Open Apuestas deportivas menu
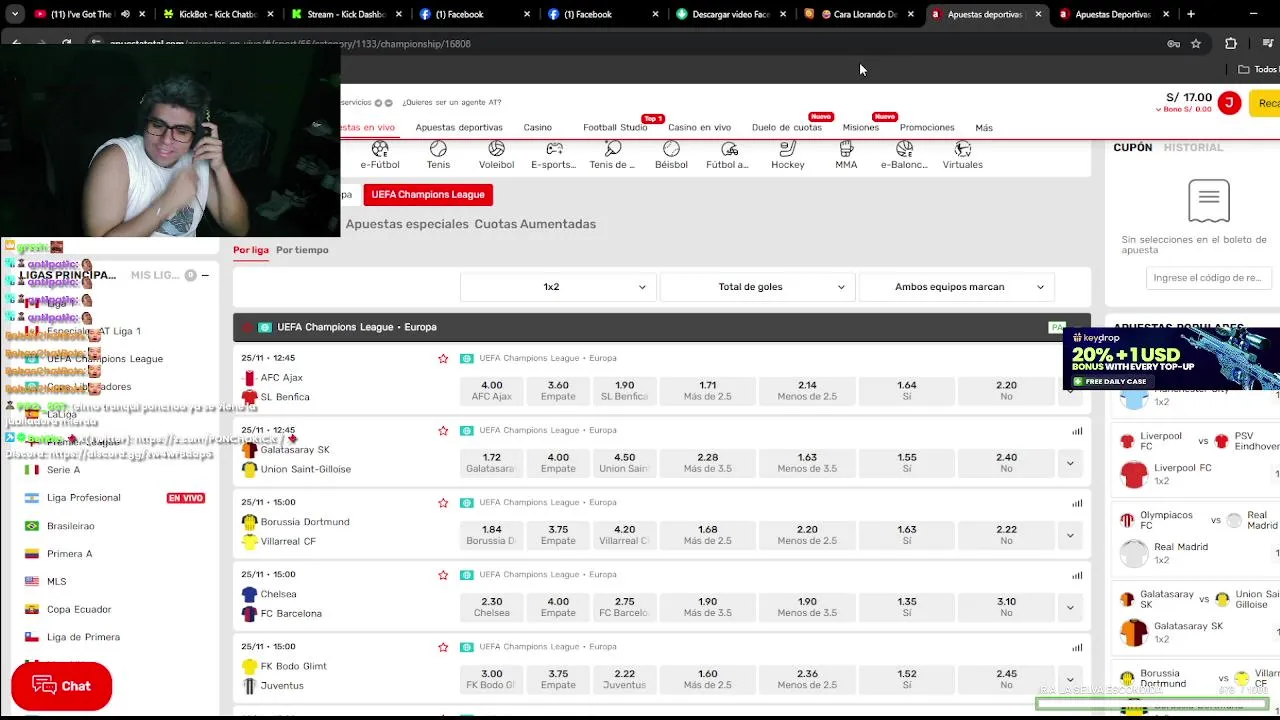Screen dimensions: 1280x720 (459, 128)
